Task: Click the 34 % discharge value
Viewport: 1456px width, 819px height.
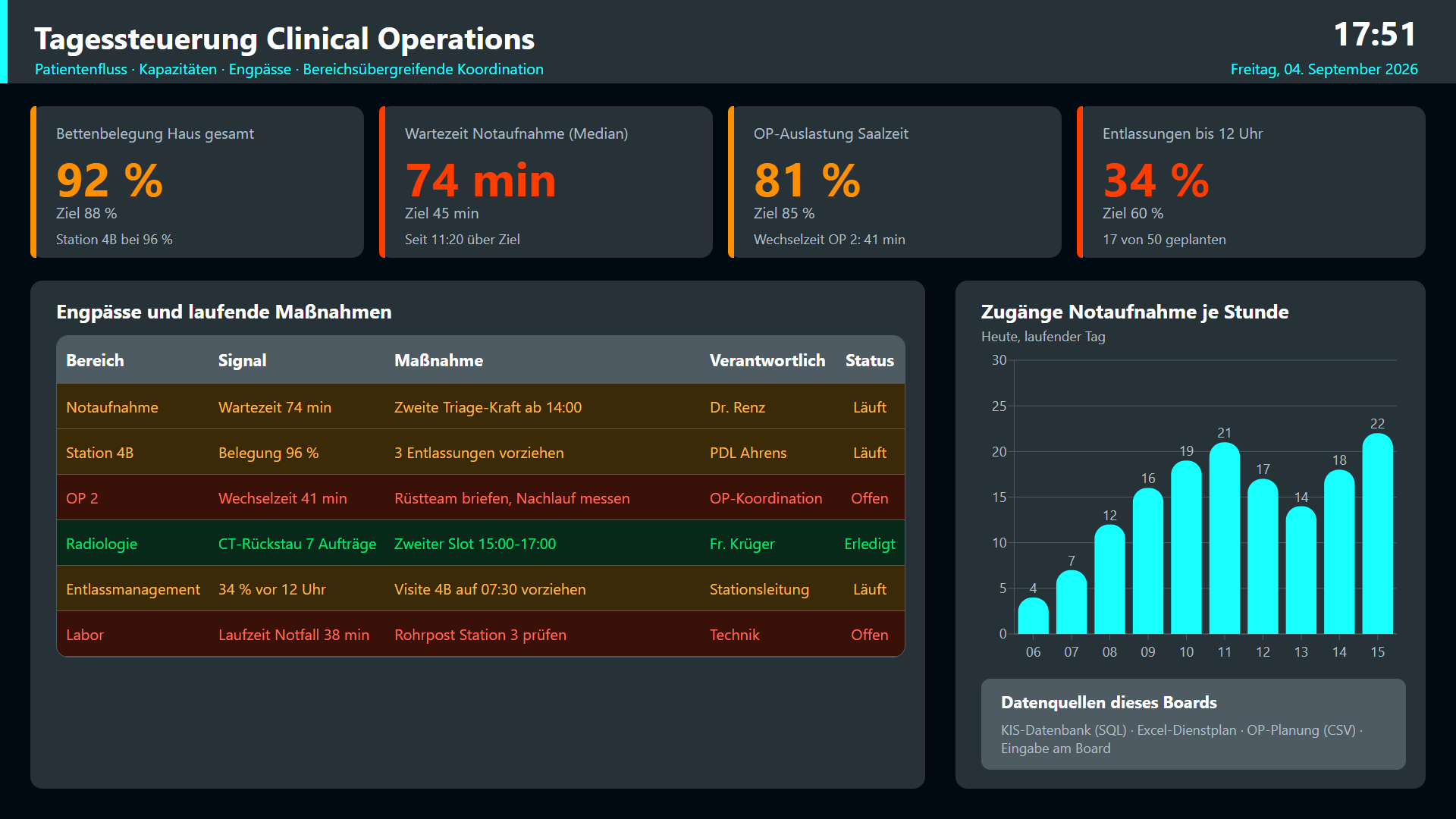Action: 1156,180
